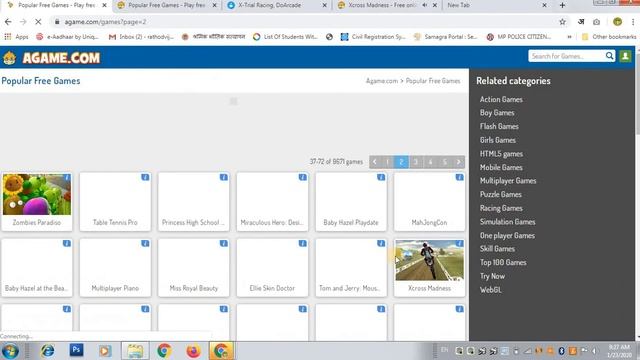Image resolution: width=640 pixels, height=360 pixels.
Task: Open the Other bookmarks folder
Action: click(609, 37)
